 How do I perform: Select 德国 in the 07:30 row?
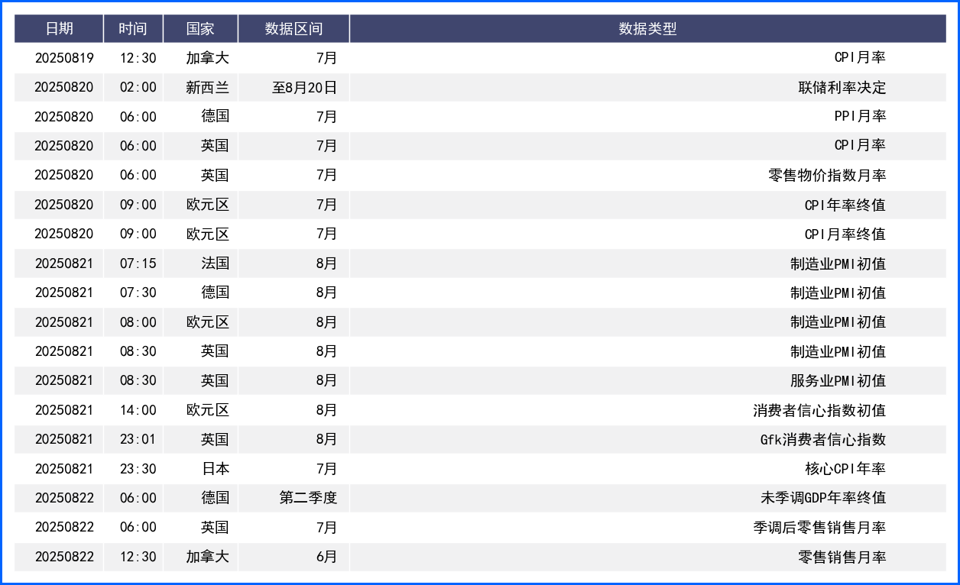(215, 292)
